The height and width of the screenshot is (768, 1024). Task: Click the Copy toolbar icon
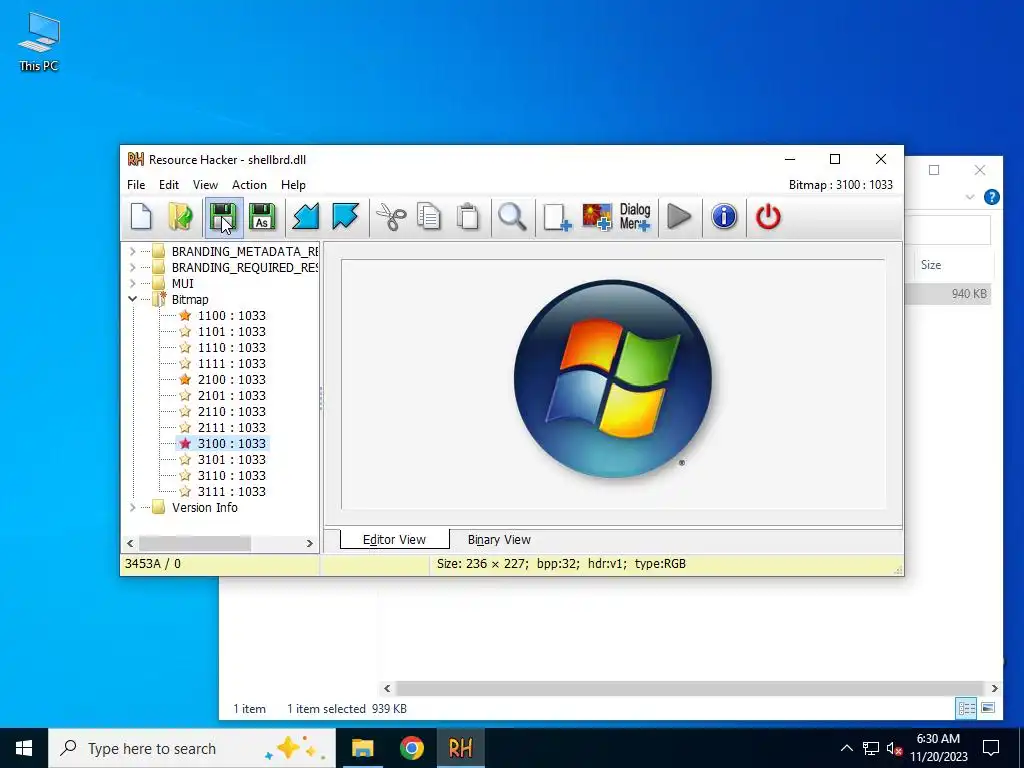click(x=429, y=217)
